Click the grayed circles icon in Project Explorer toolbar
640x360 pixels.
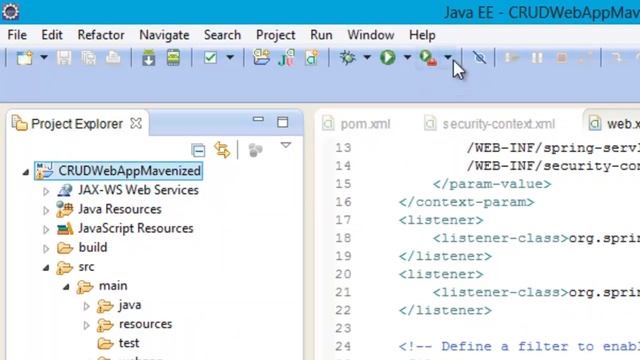[x=256, y=150]
